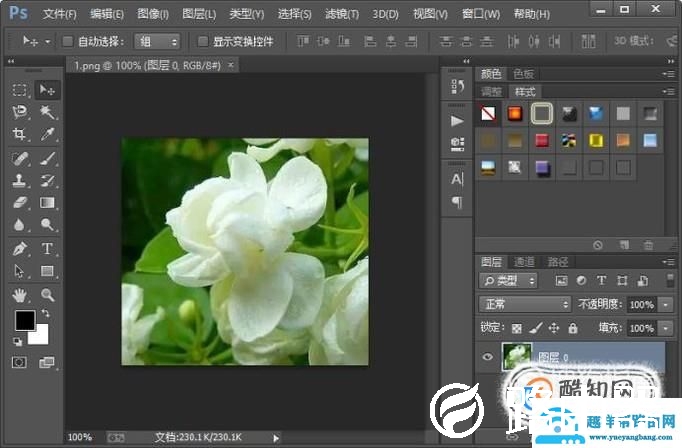The width and height of the screenshot is (682, 448).
Task: Select the Crop tool
Action: [x=20, y=134]
